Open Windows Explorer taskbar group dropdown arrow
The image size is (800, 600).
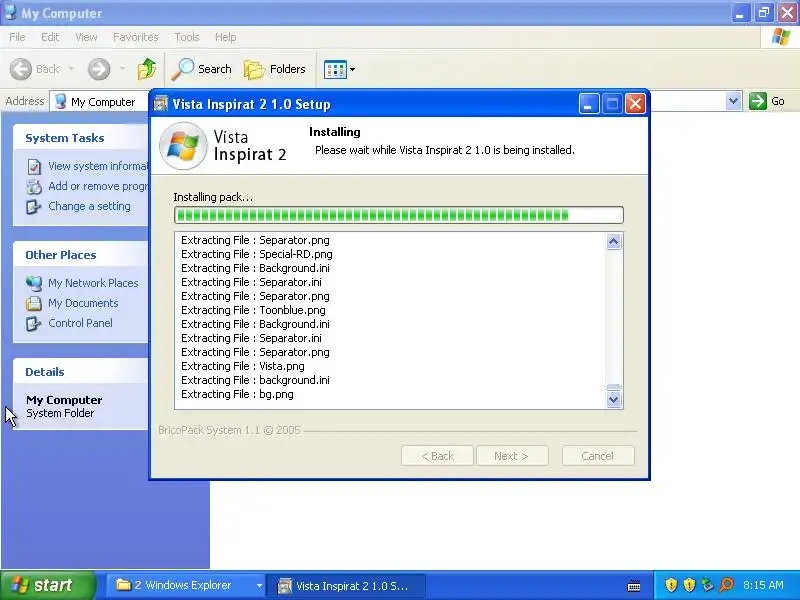(x=259, y=586)
